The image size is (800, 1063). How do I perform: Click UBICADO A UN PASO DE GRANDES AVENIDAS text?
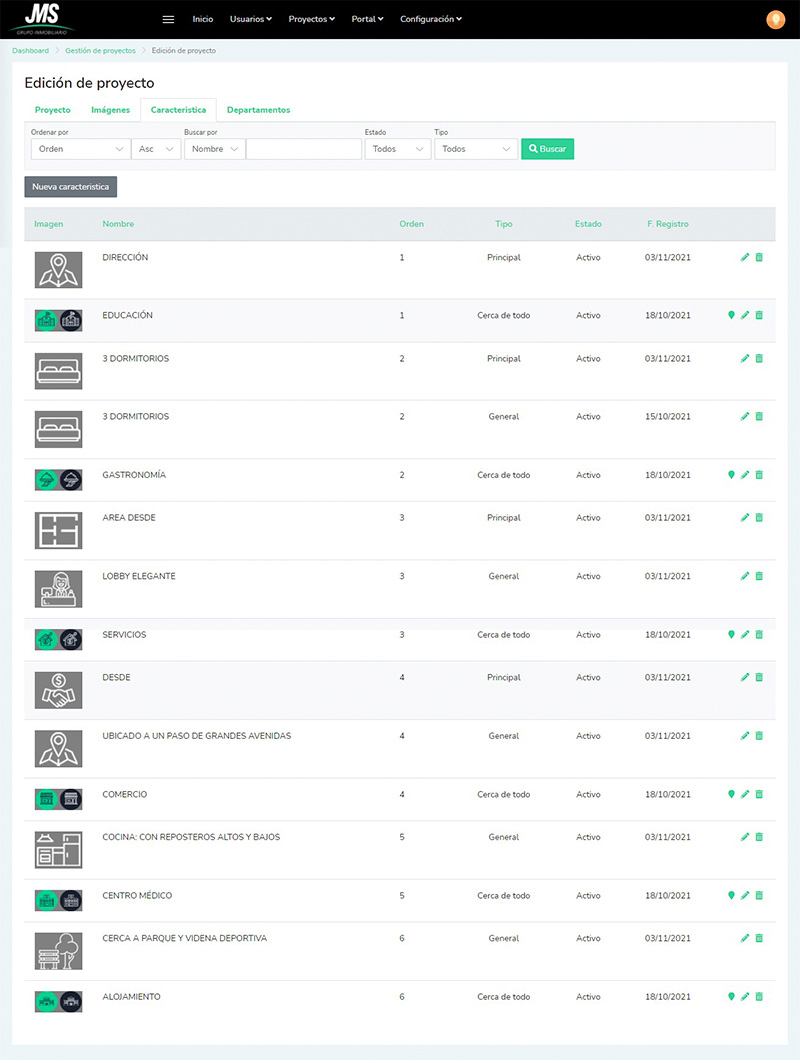click(197, 736)
